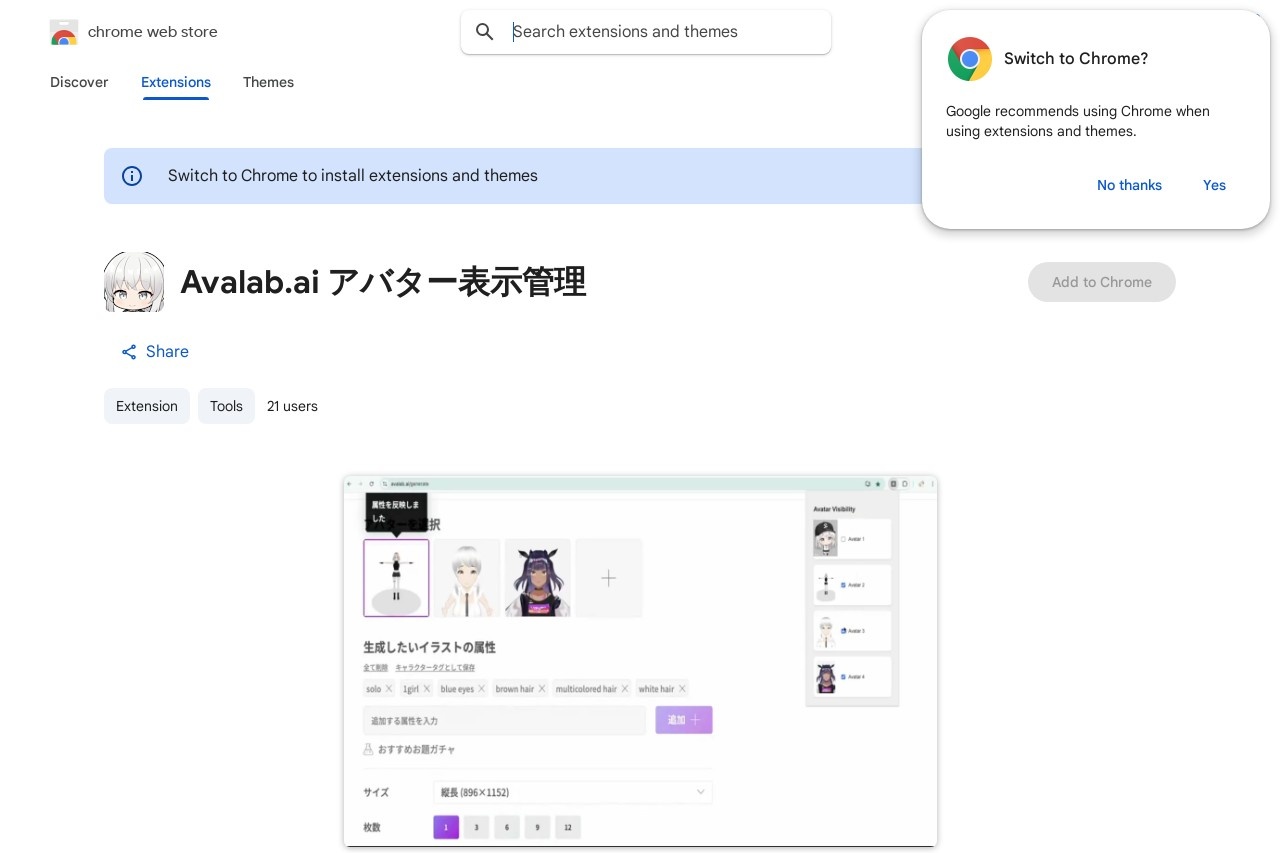Click the plus add-avatar tile in preview
The image size is (1280, 853).
pyautogui.click(x=608, y=578)
